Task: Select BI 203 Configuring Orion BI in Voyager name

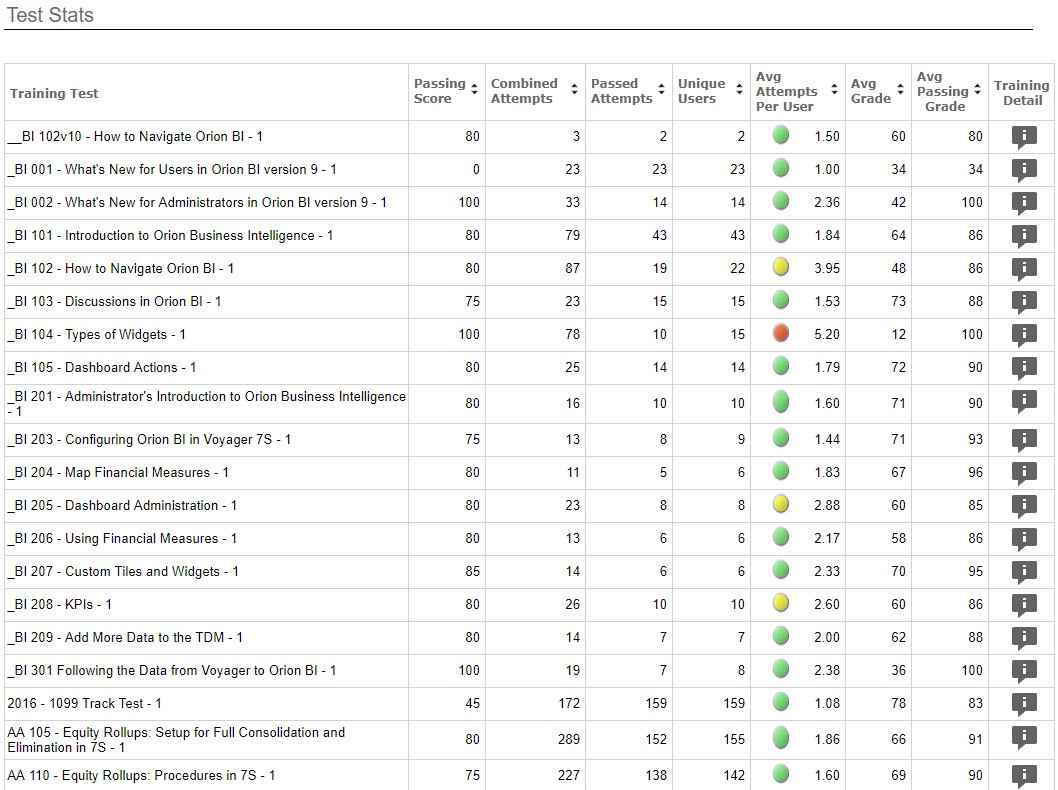Action: click(x=149, y=440)
